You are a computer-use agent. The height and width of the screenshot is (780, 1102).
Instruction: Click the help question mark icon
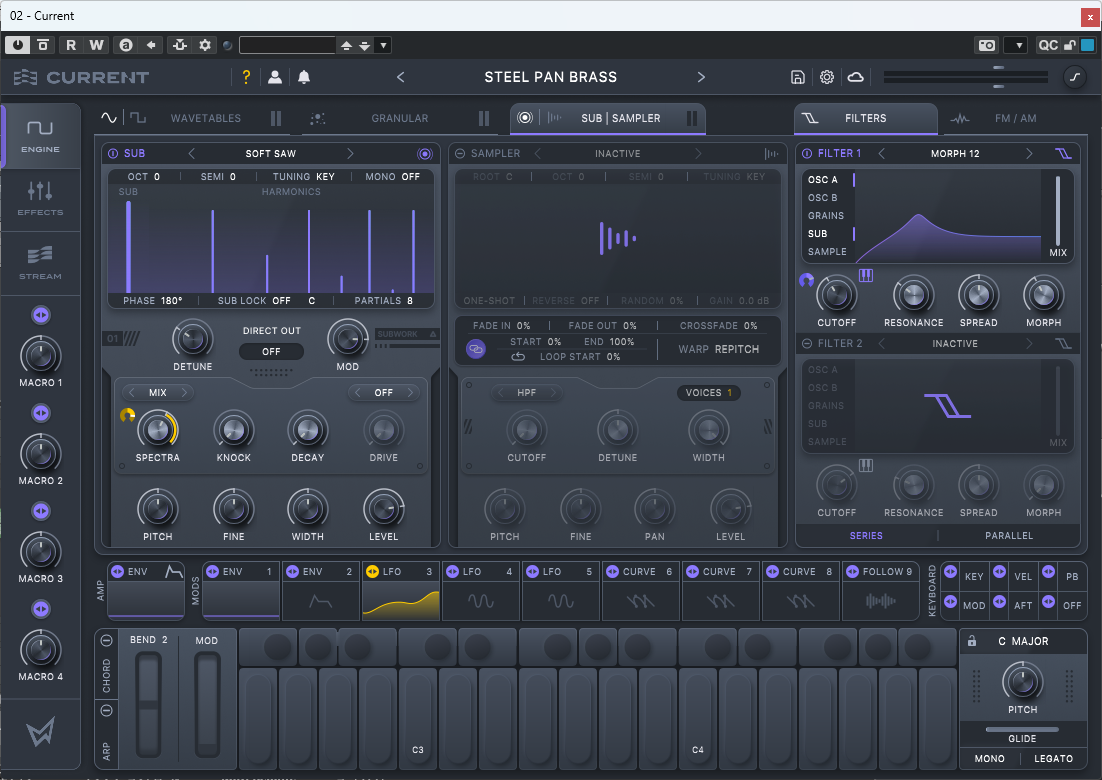click(246, 77)
